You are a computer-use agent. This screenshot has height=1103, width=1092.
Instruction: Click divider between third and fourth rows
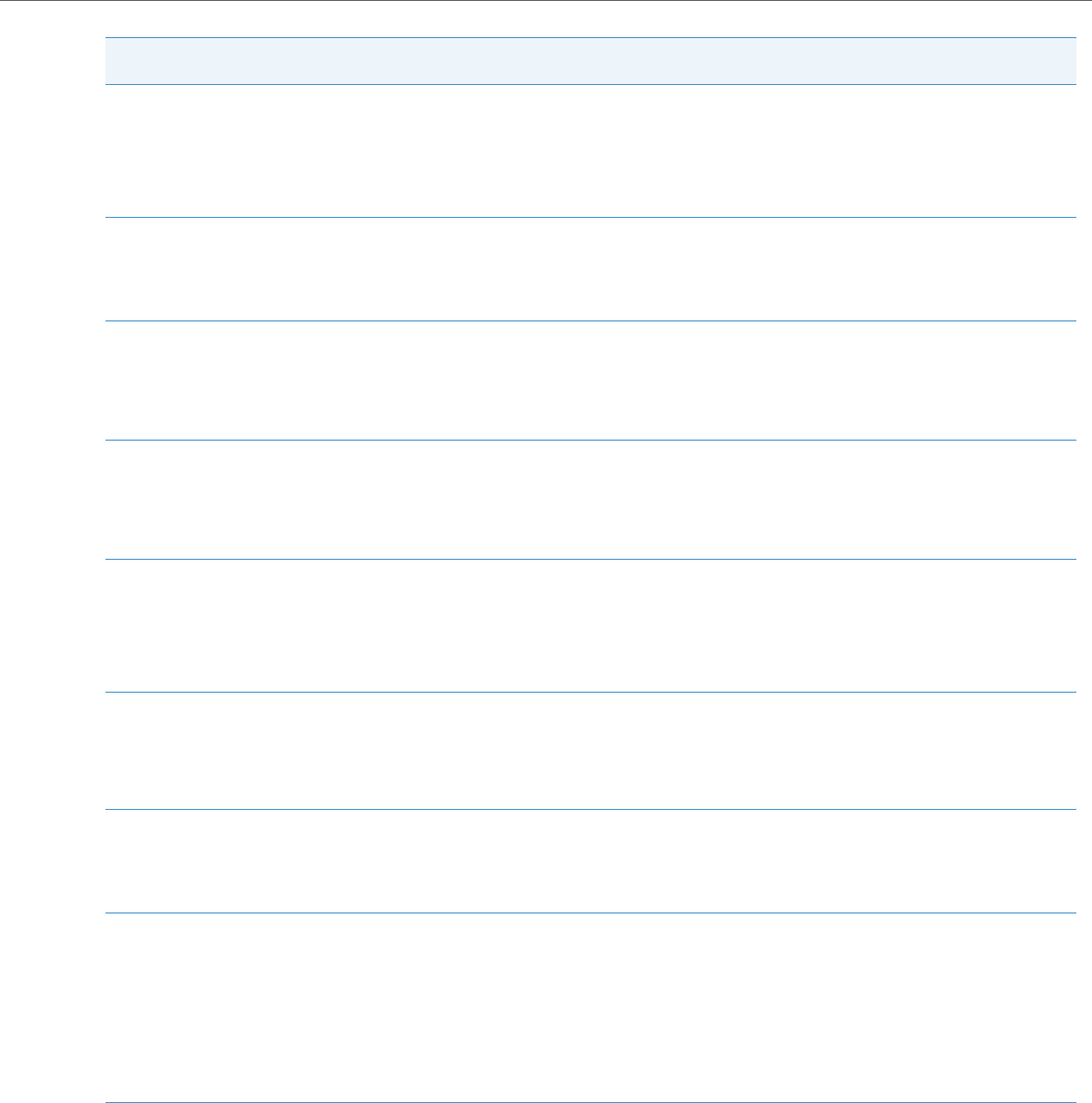pos(591,441)
